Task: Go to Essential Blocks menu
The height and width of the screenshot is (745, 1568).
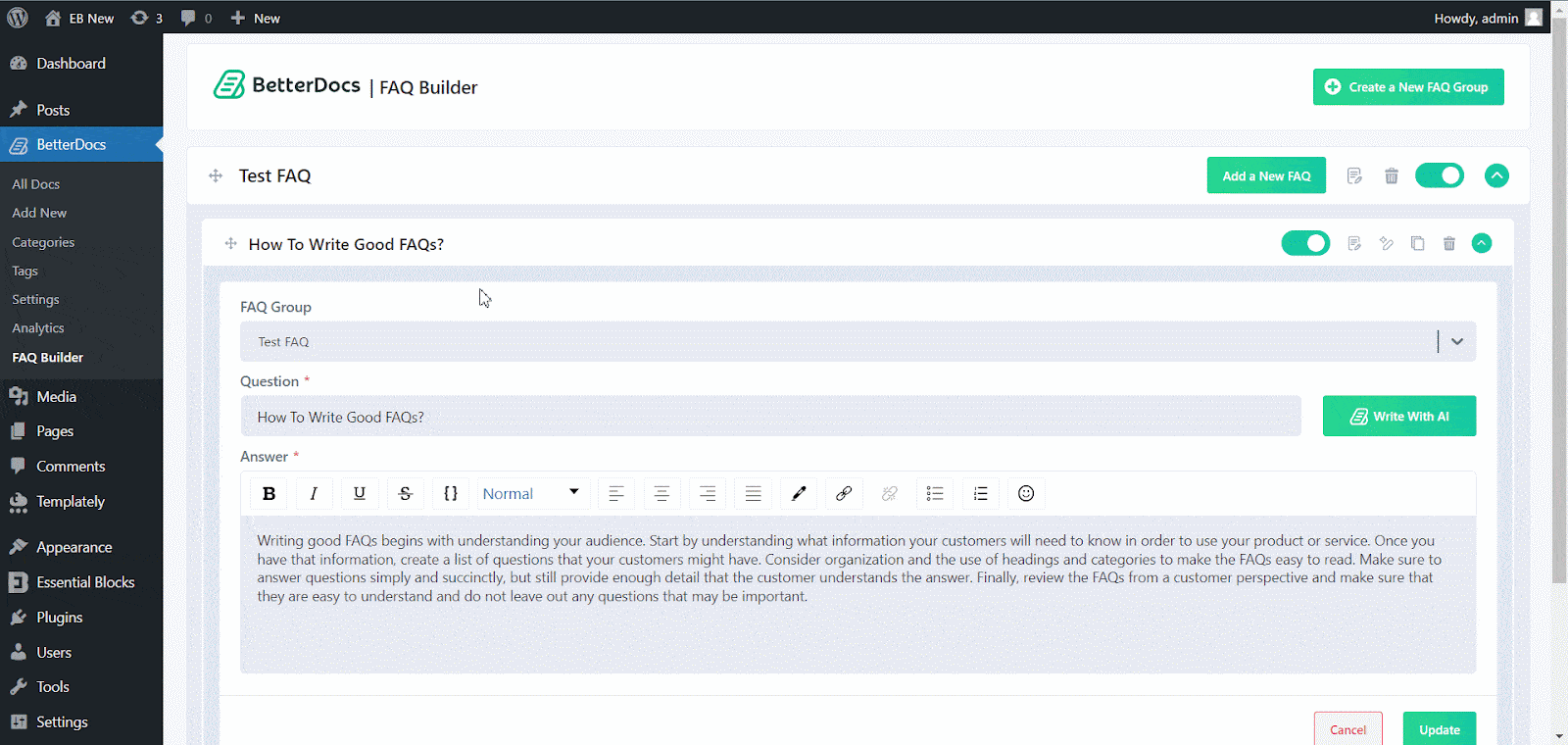Action: click(85, 582)
